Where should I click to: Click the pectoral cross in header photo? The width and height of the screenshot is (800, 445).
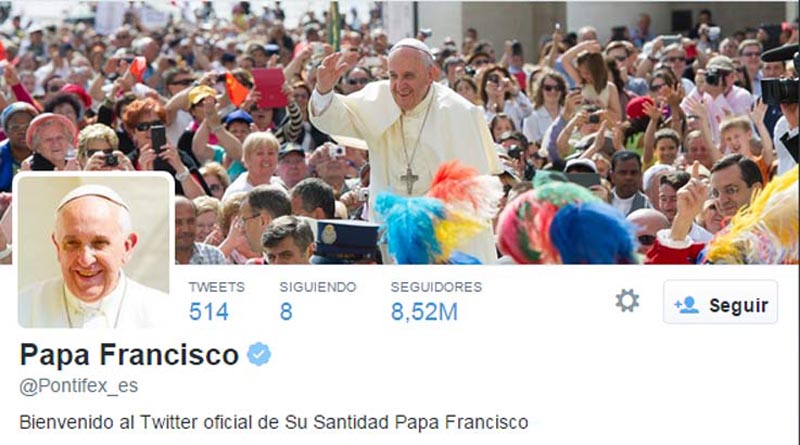[x=409, y=181]
